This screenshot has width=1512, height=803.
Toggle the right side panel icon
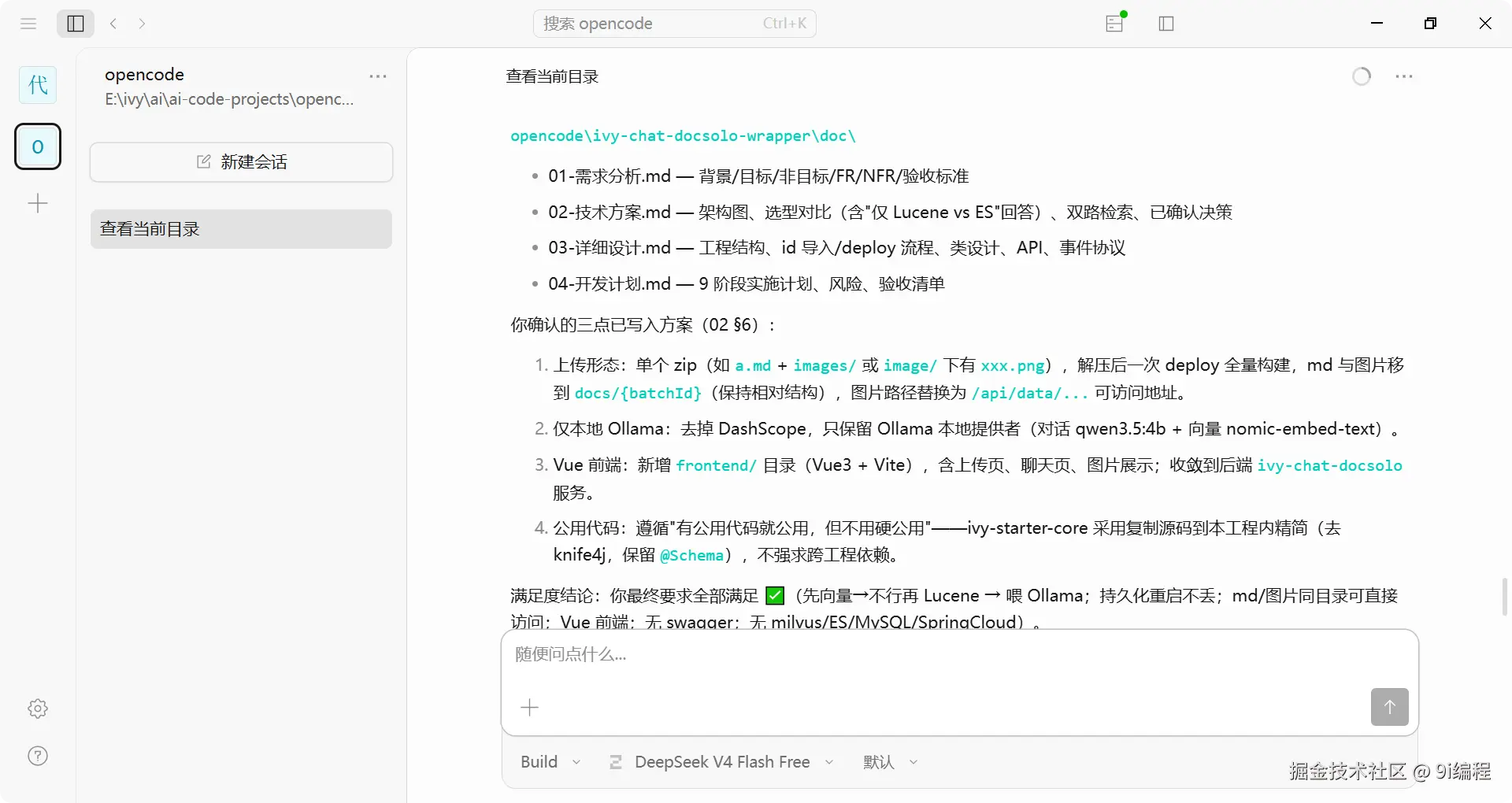tap(1166, 24)
